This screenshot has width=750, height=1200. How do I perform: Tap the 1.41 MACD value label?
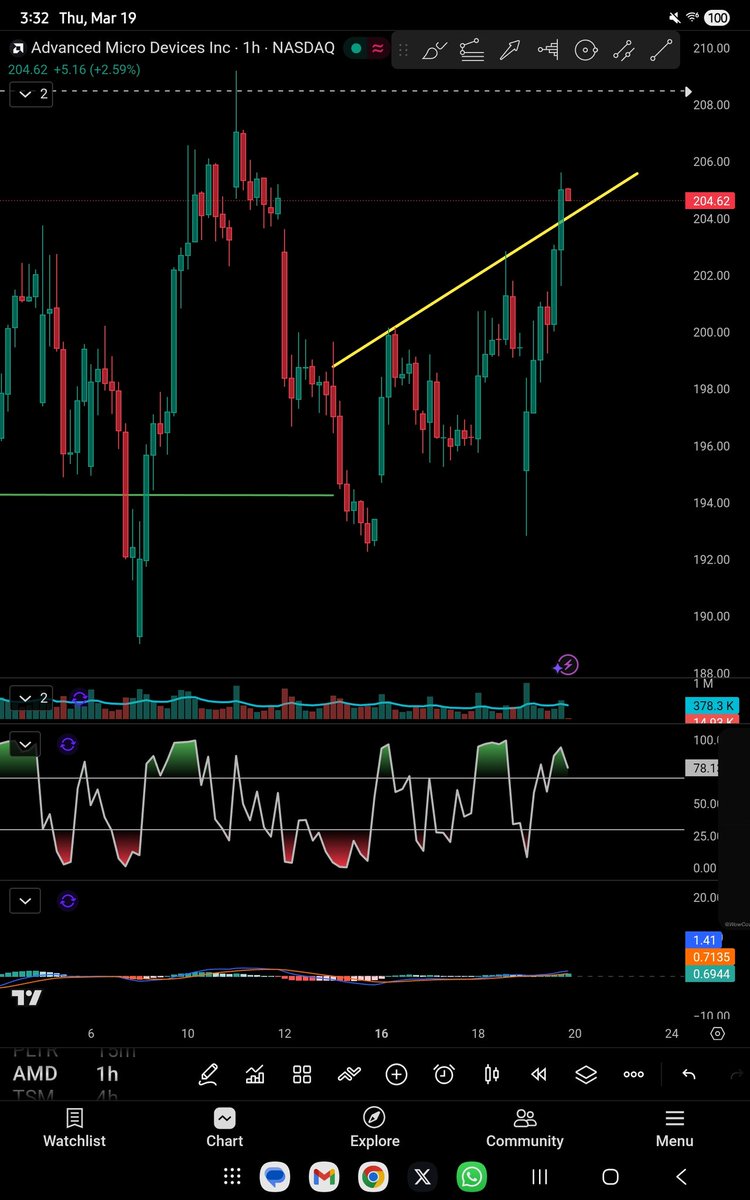702,940
